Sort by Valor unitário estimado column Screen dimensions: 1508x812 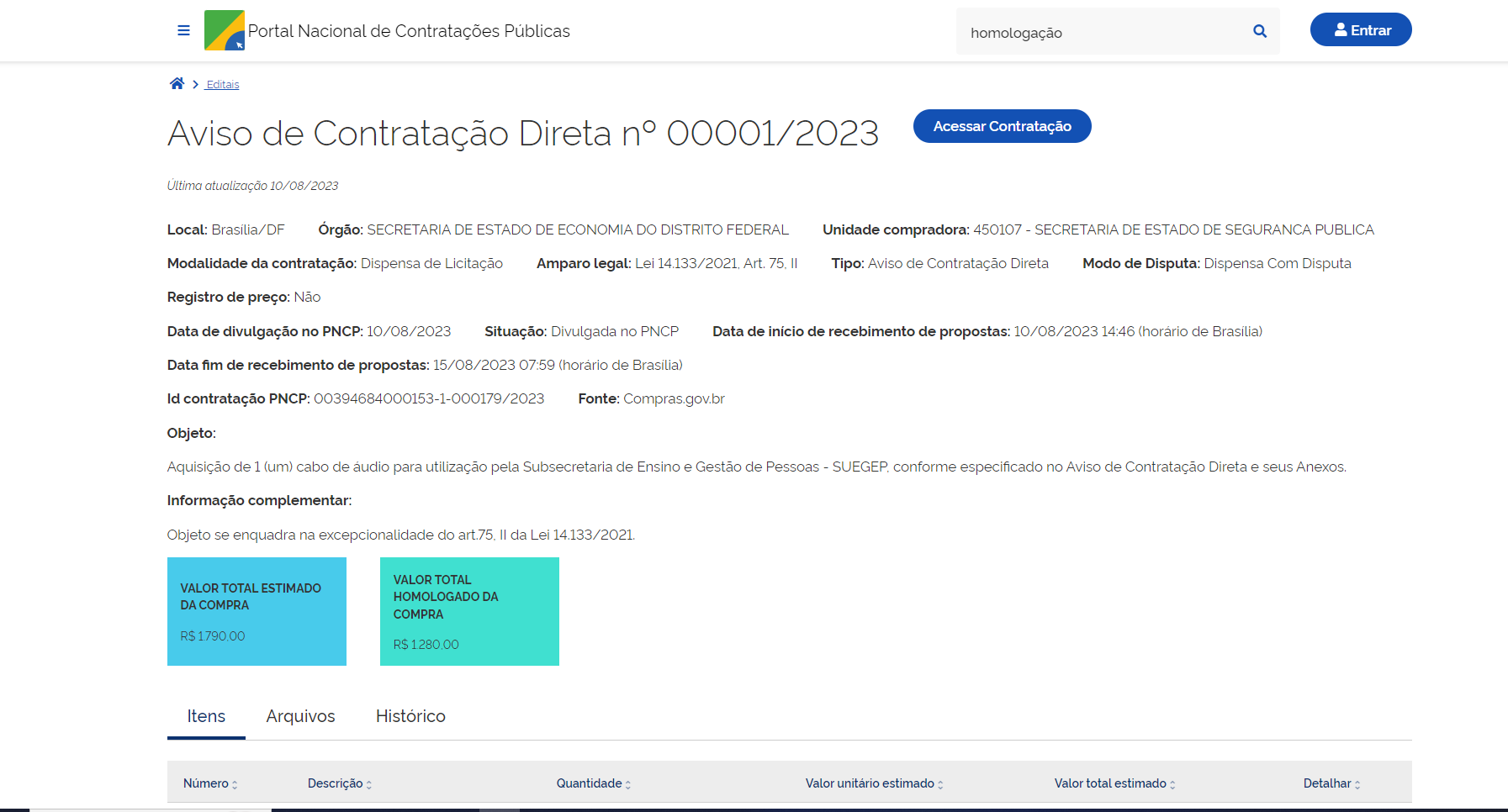click(x=874, y=783)
